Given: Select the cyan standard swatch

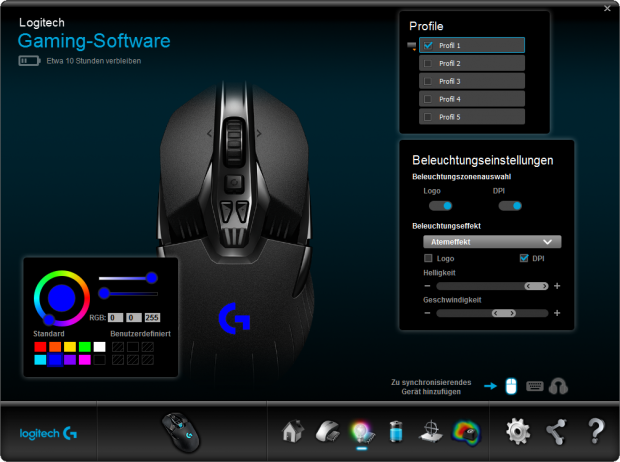Looking at the screenshot, I should point(40,360).
